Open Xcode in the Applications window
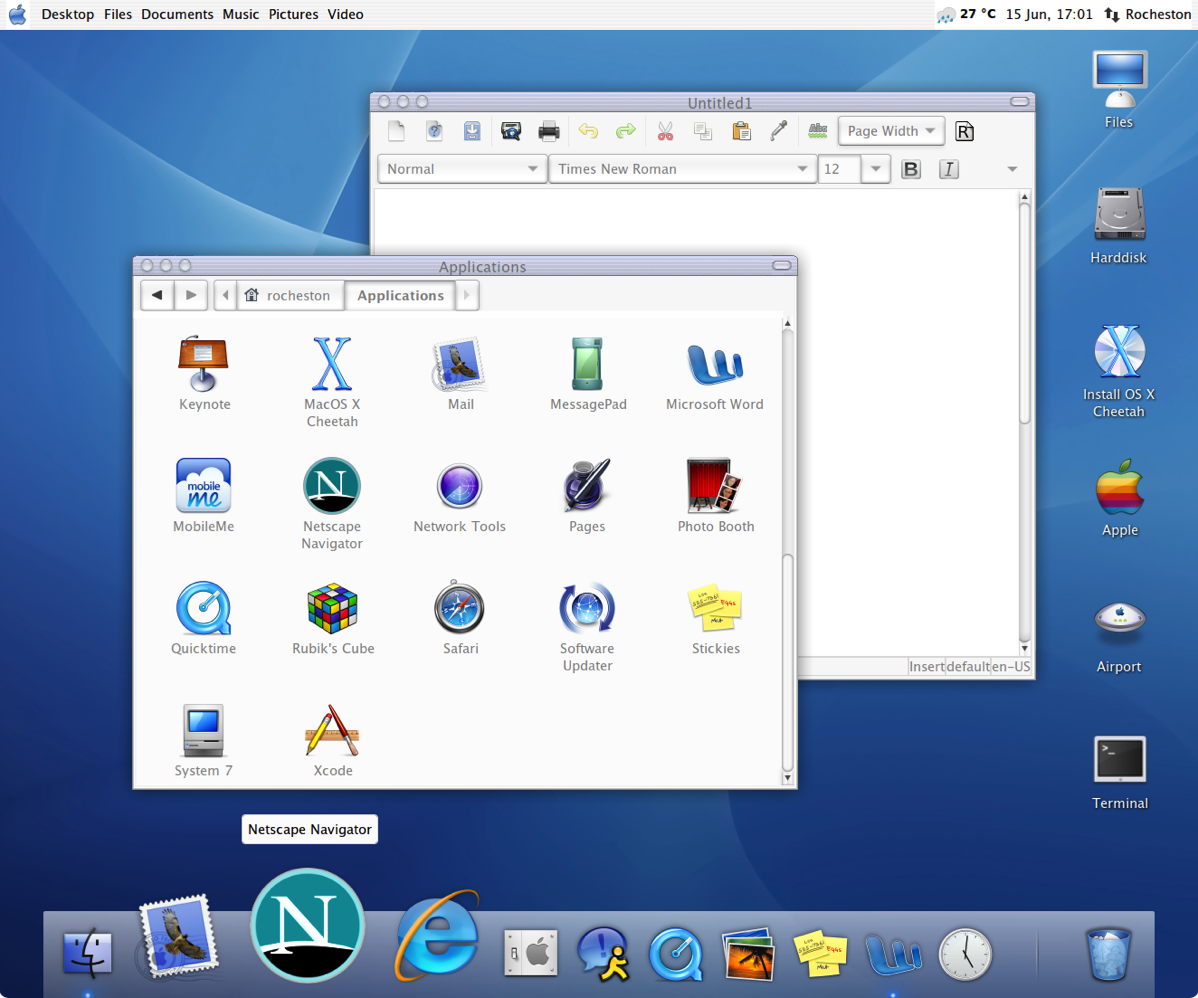 [x=332, y=730]
